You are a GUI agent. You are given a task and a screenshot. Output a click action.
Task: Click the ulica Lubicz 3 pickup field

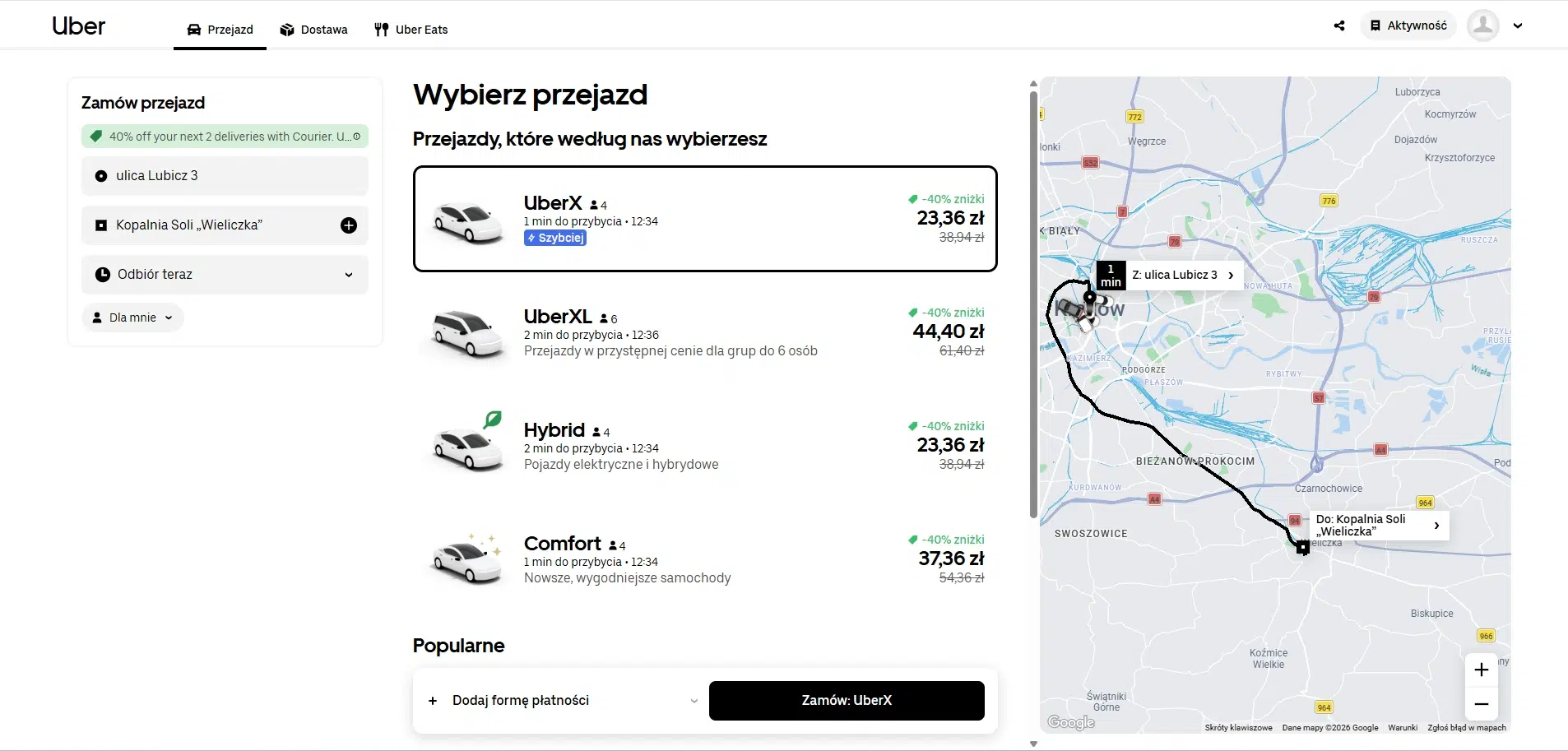point(225,175)
